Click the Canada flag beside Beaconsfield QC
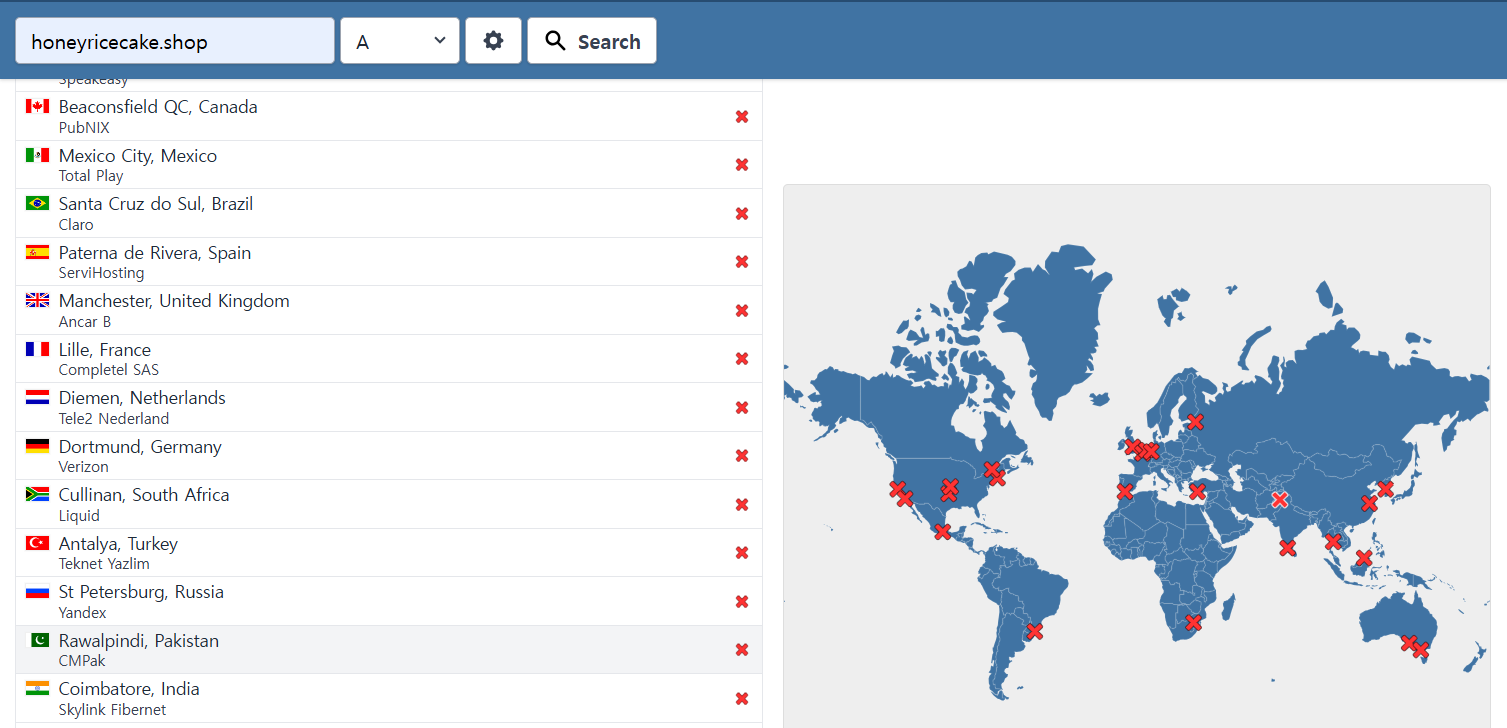Viewport: 1507px width, 728px height. (38, 106)
